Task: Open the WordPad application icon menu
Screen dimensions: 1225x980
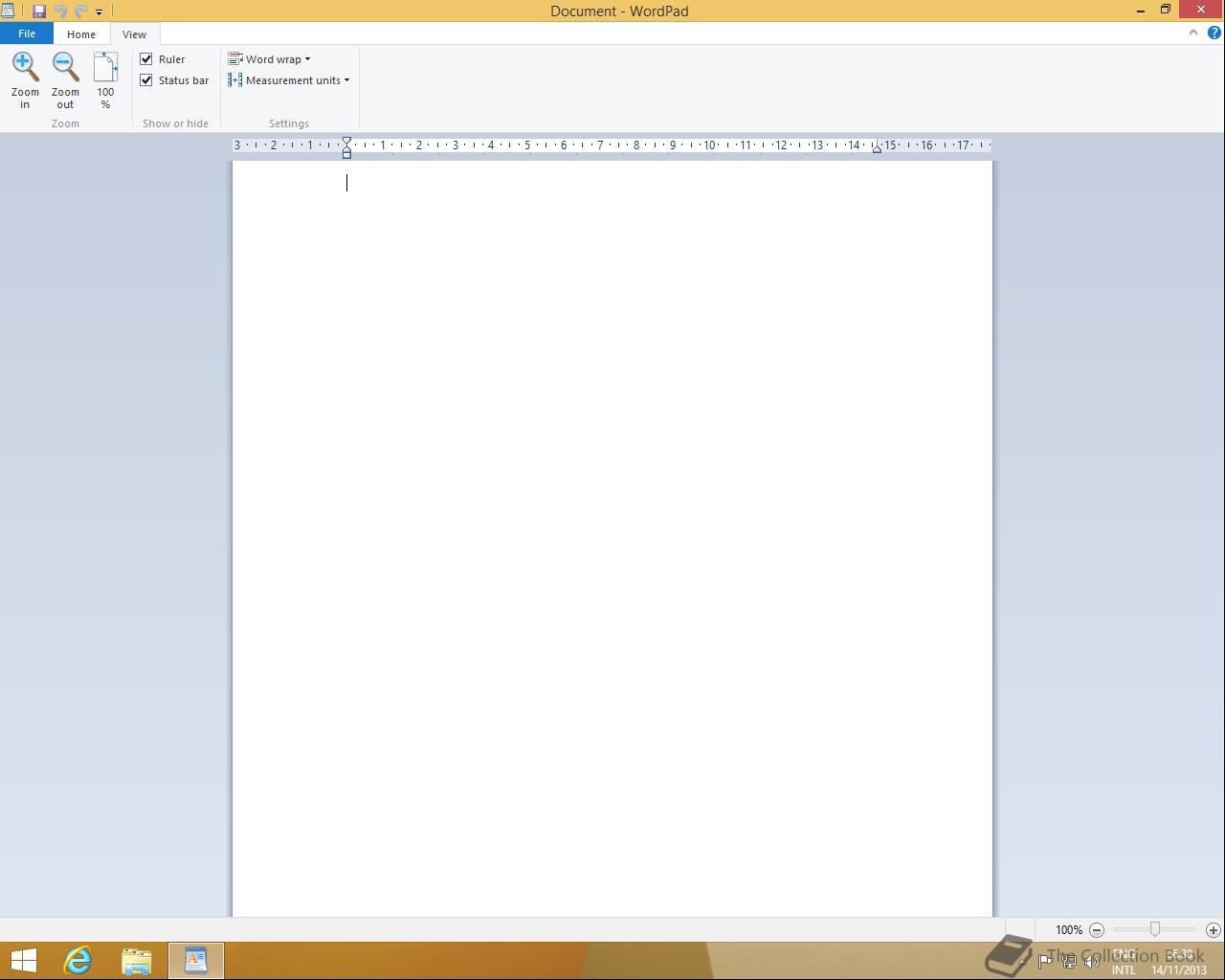Action: [x=8, y=11]
